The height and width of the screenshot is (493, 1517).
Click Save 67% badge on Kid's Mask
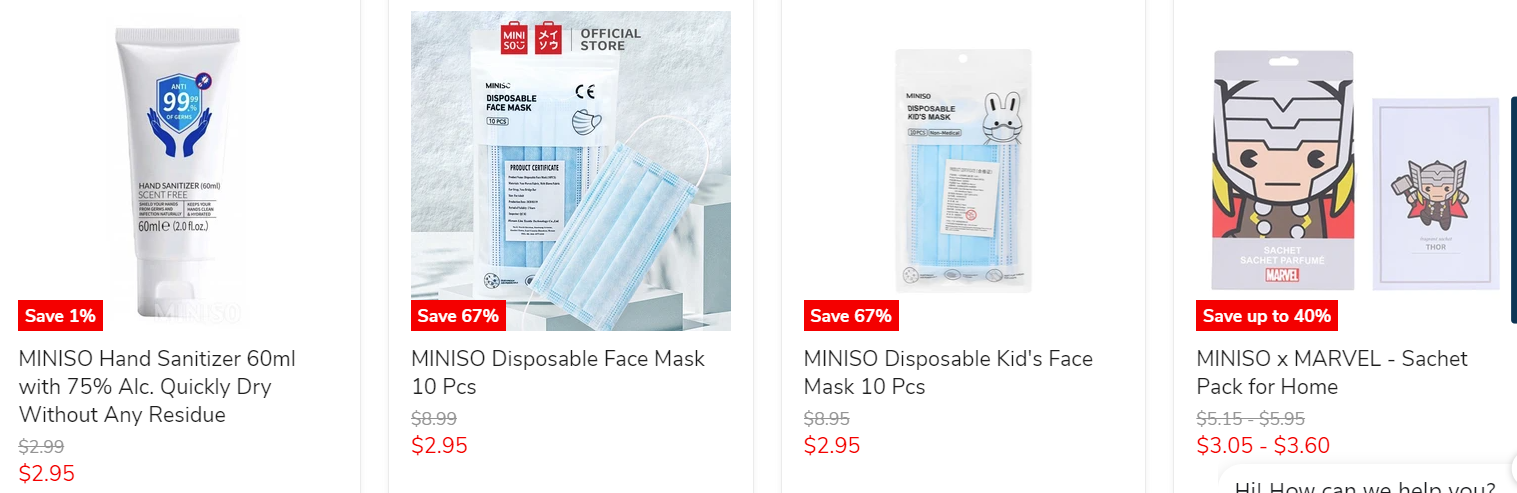(x=851, y=316)
